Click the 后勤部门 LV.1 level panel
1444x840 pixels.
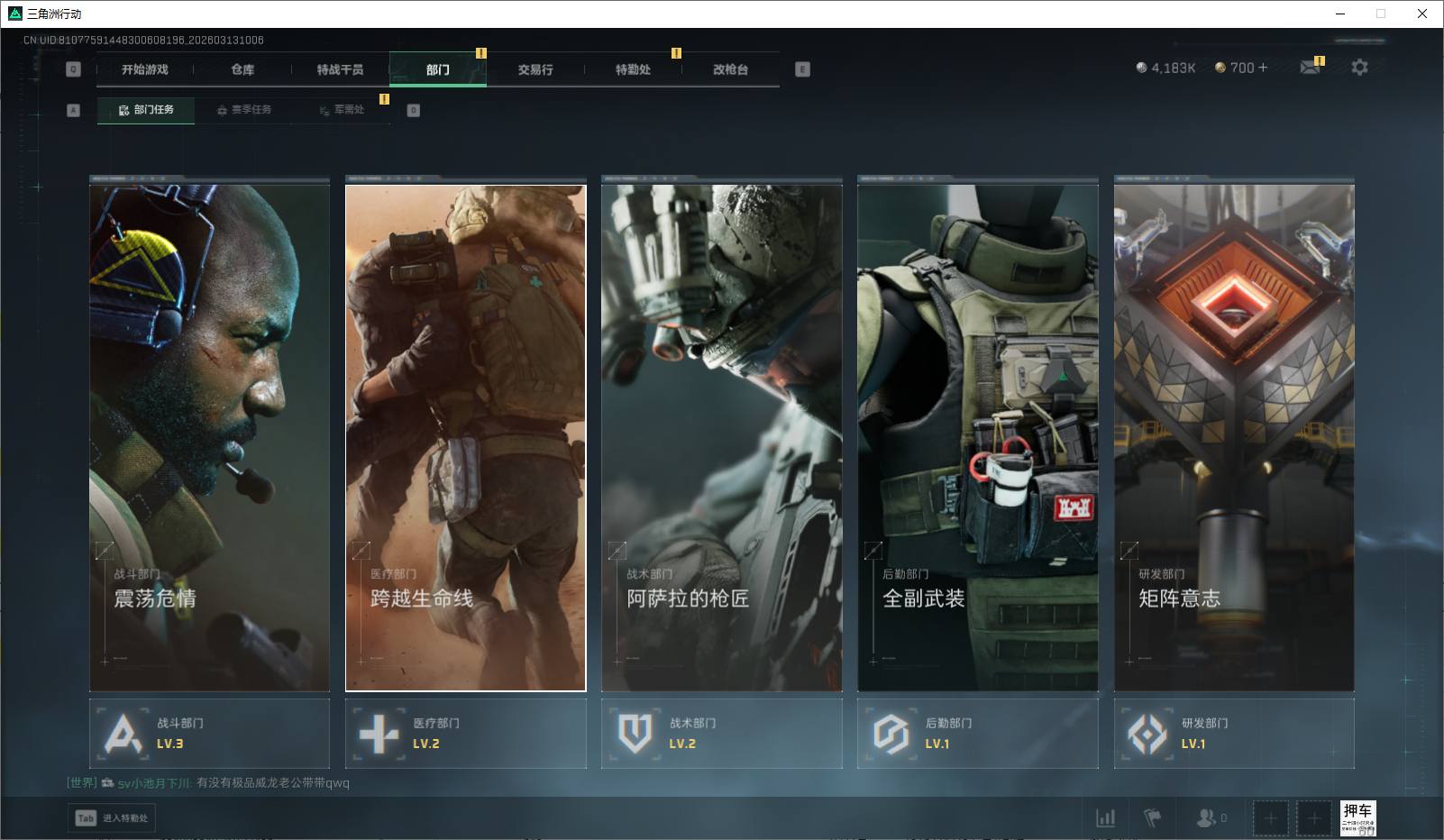(977, 734)
